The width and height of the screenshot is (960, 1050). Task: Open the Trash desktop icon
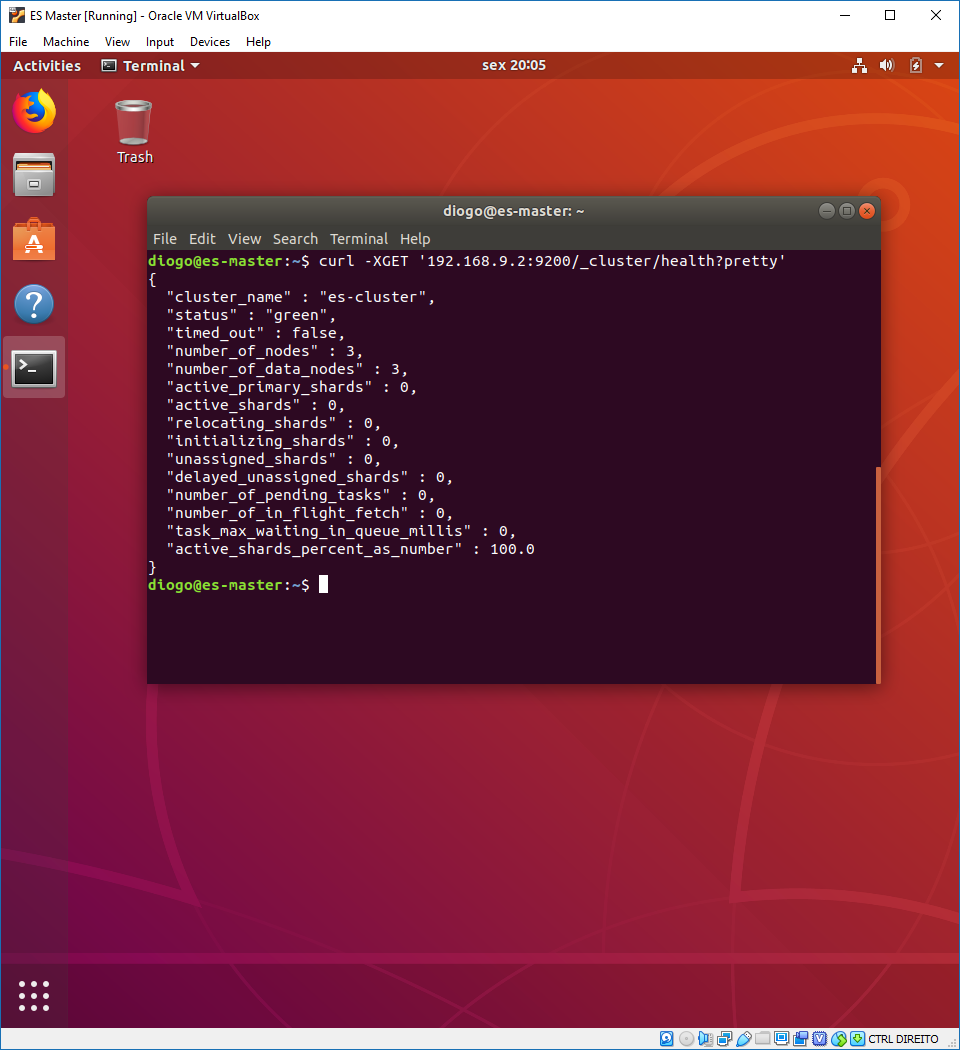point(134,132)
